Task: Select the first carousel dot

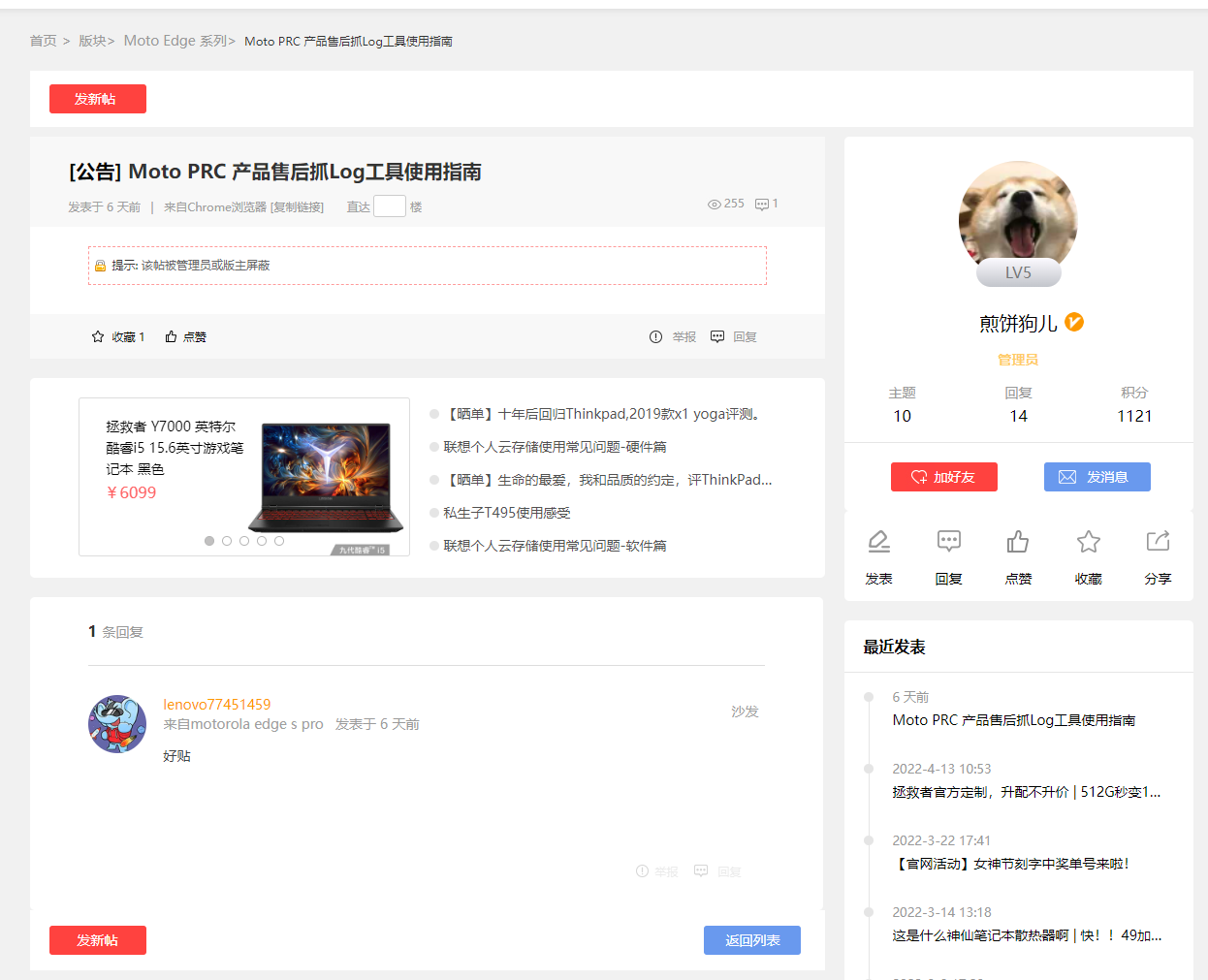Action: pyautogui.click(x=209, y=541)
